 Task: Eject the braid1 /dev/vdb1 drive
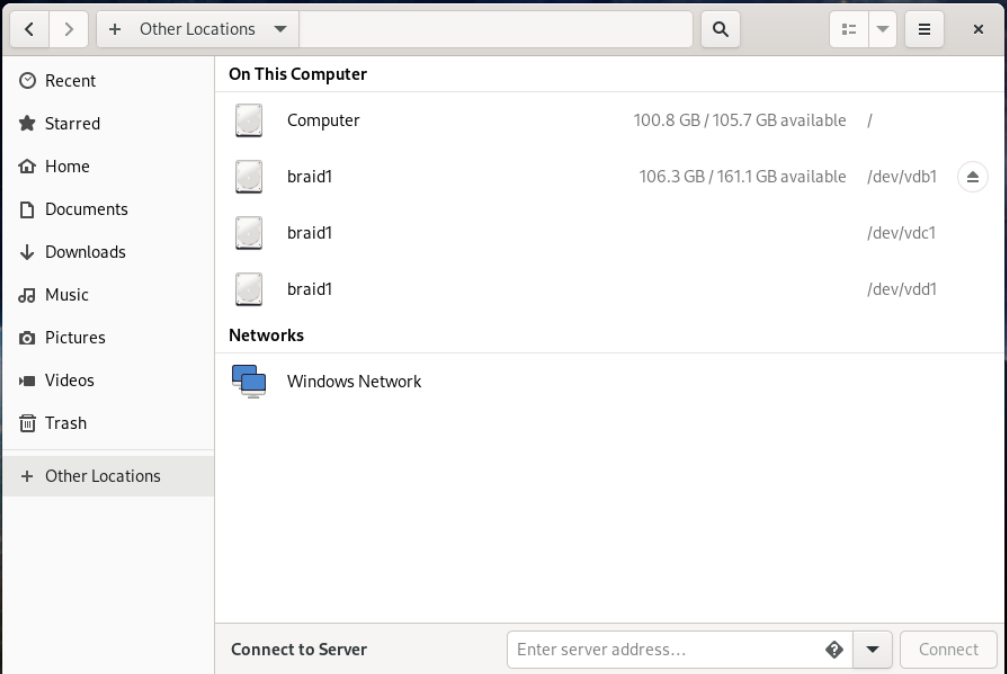coord(972,177)
